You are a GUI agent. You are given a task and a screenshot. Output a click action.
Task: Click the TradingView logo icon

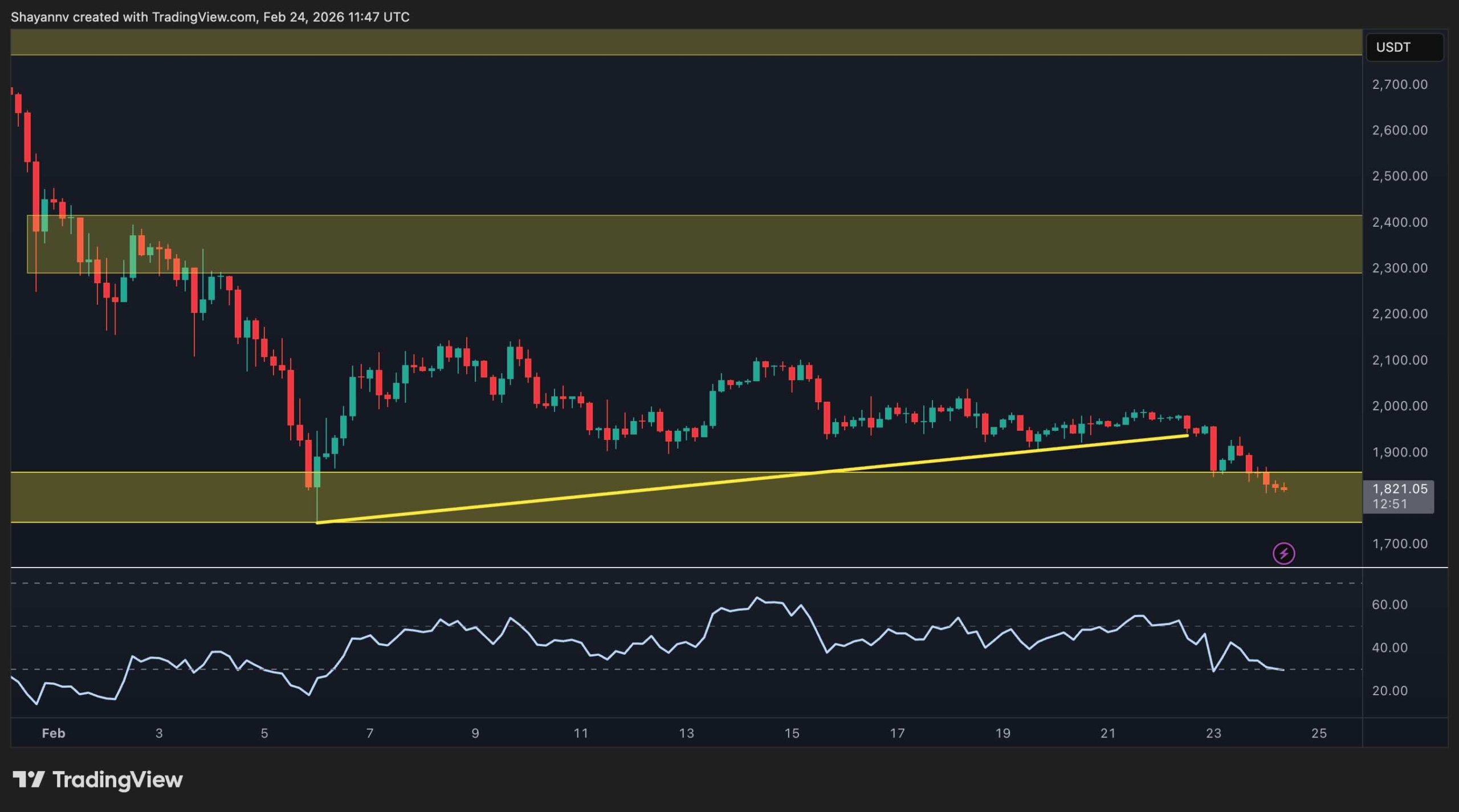pyautogui.click(x=28, y=778)
